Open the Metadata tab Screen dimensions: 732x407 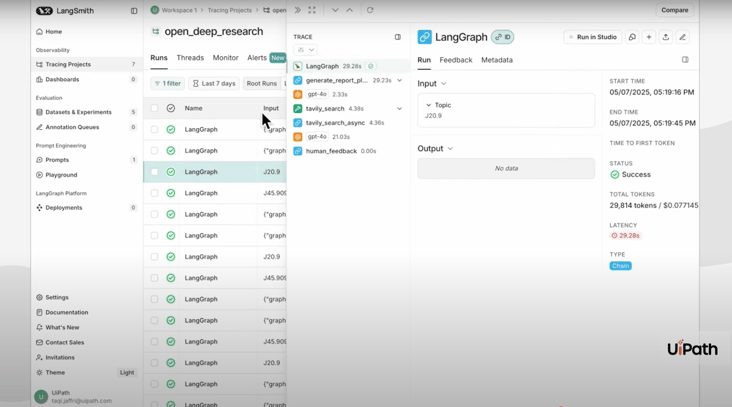[x=497, y=60]
